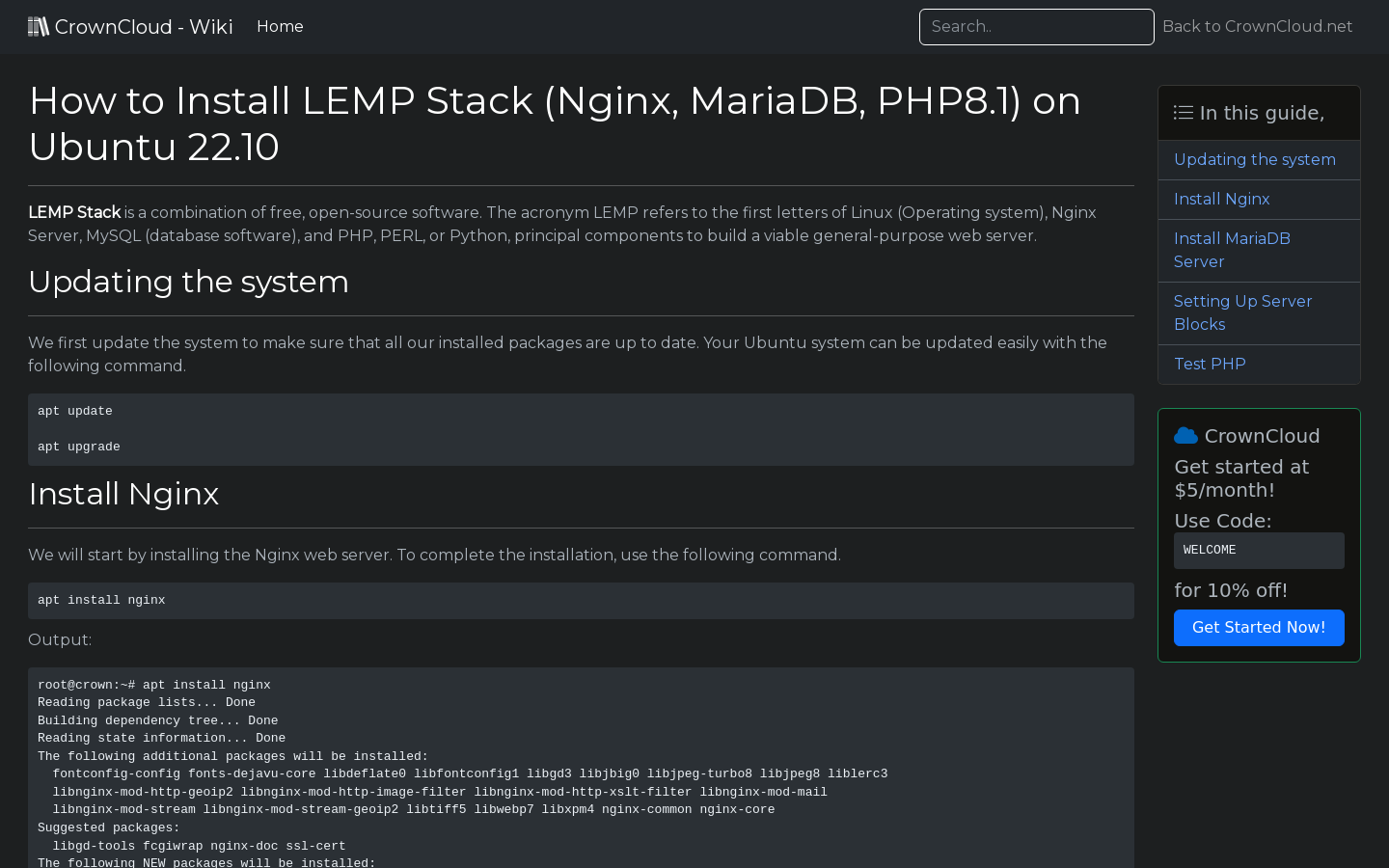Image resolution: width=1389 pixels, height=868 pixels.
Task: Open Install MariaDB Server guide link
Action: (x=1232, y=251)
